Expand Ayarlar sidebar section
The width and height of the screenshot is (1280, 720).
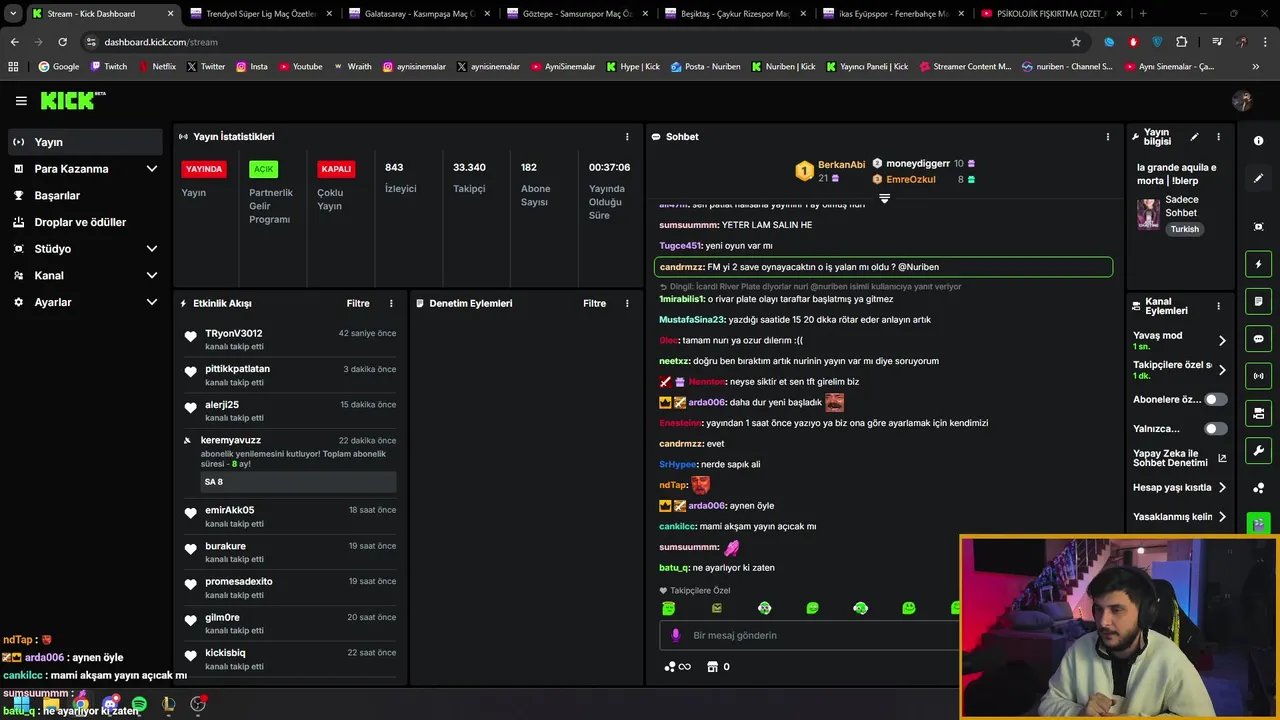(151, 302)
